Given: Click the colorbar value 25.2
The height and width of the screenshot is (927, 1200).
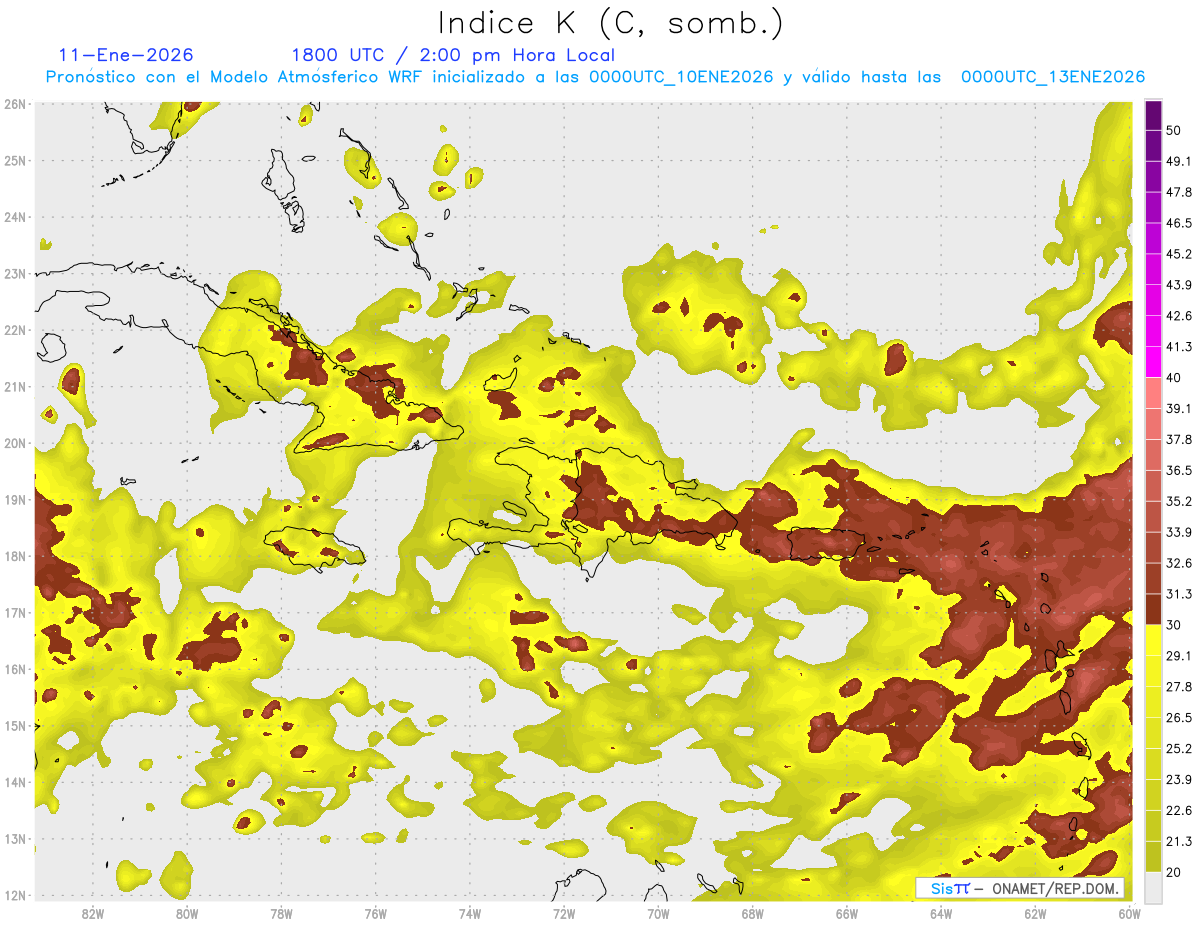Looking at the screenshot, I should point(1179,749).
